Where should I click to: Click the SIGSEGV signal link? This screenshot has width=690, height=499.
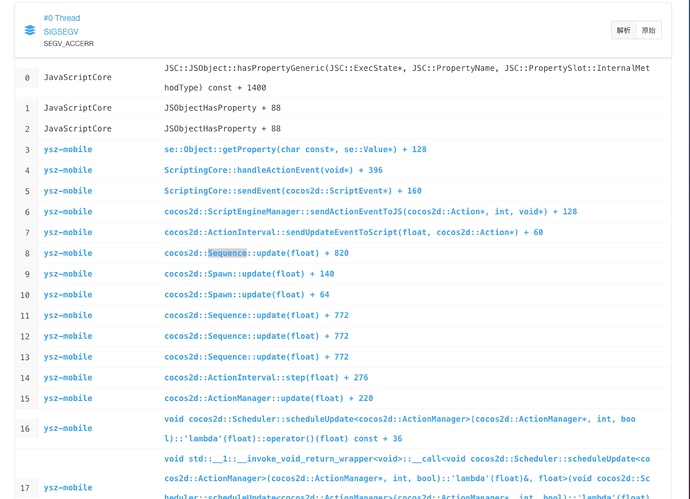(x=61, y=32)
